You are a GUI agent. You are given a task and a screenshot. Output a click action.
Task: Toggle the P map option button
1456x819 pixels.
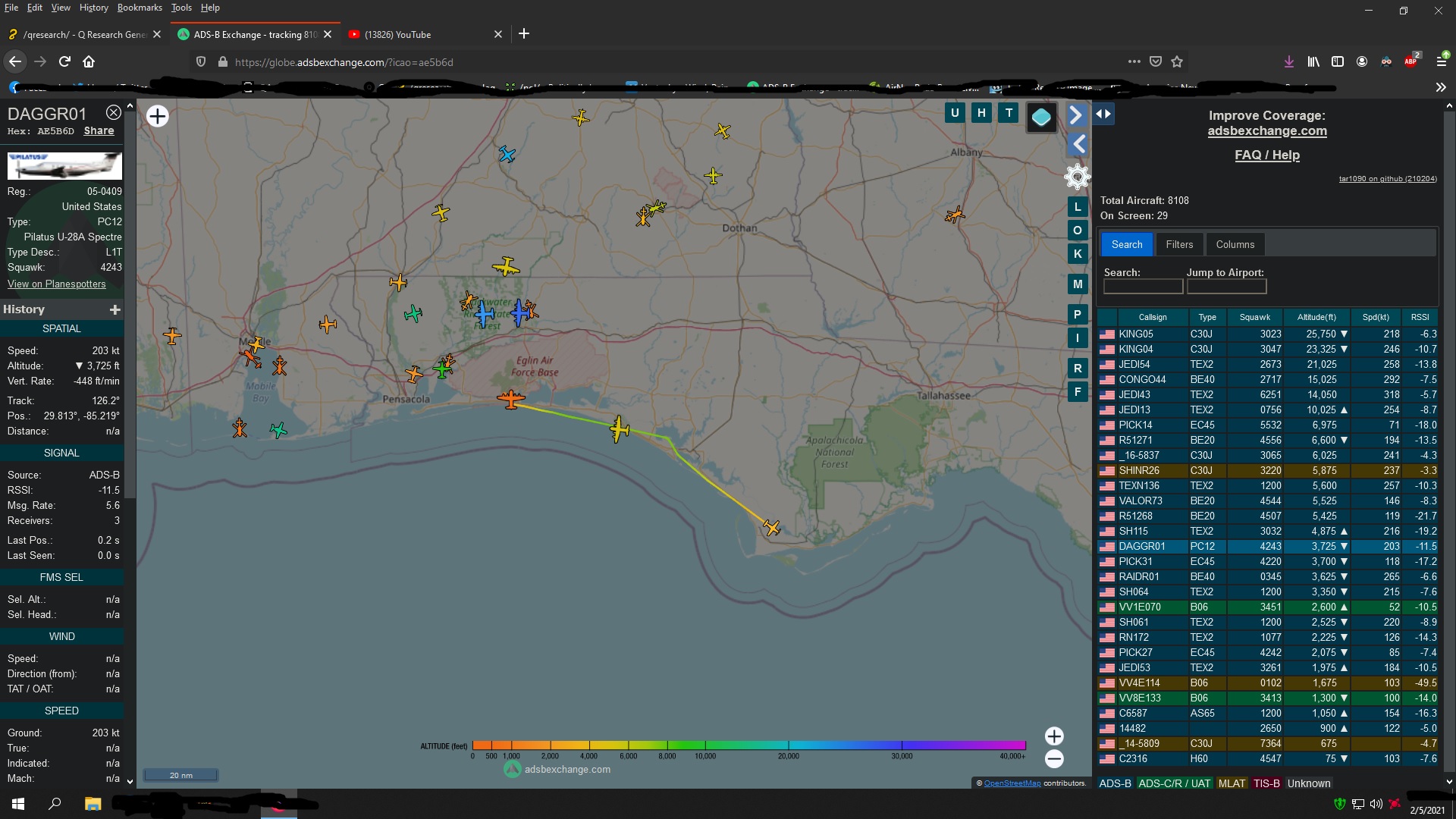pyautogui.click(x=1078, y=315)
